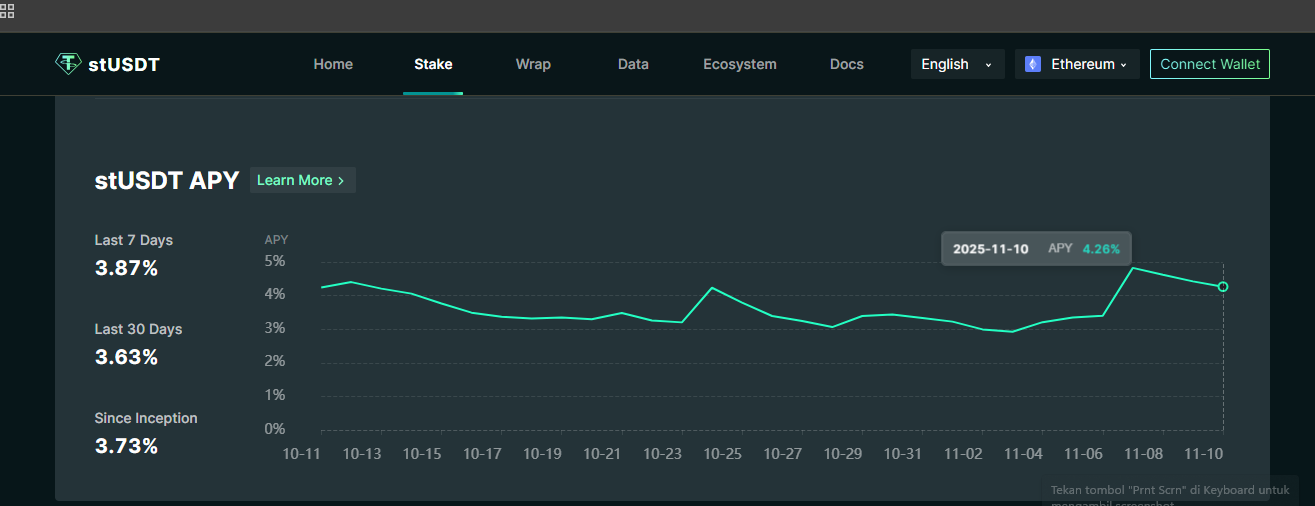Click the 10-21 date axis label
The image size is (1315, 506).
(x=602, y=454)
